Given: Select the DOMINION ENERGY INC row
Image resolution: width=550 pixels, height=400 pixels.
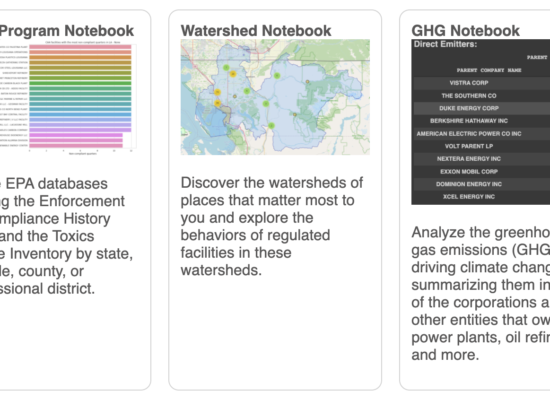Looking at the screenshot, I should 482,184.
